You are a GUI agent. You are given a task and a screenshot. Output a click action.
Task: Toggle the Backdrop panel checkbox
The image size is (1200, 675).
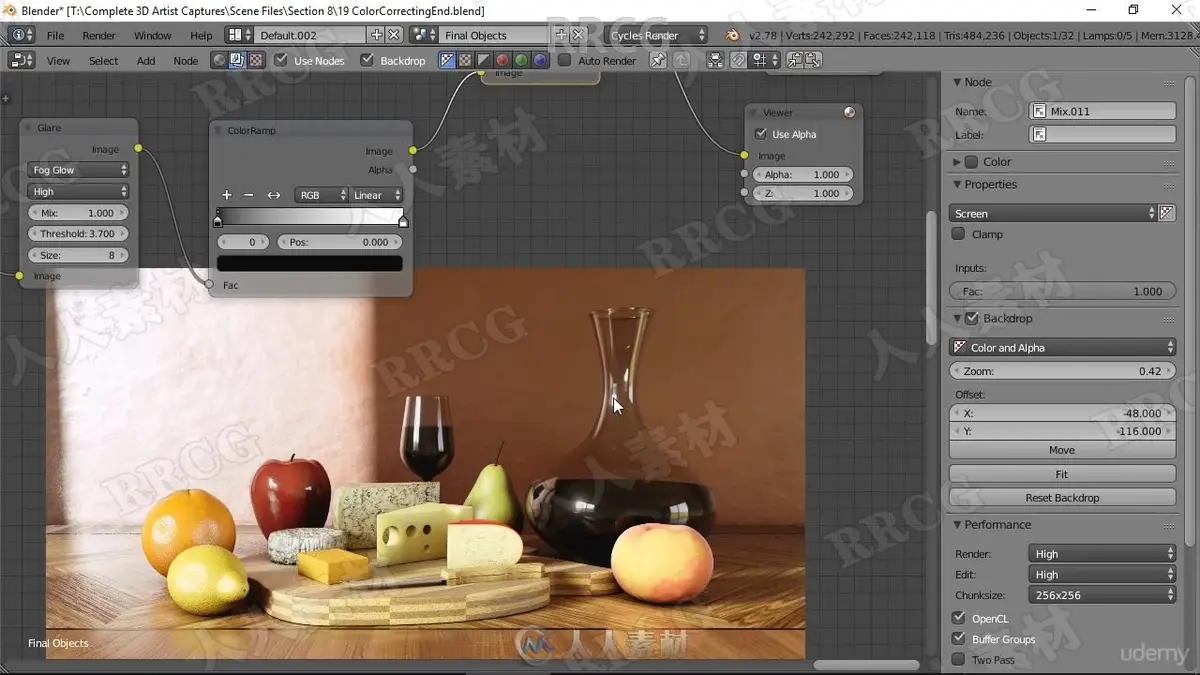(x=972, y=318)
